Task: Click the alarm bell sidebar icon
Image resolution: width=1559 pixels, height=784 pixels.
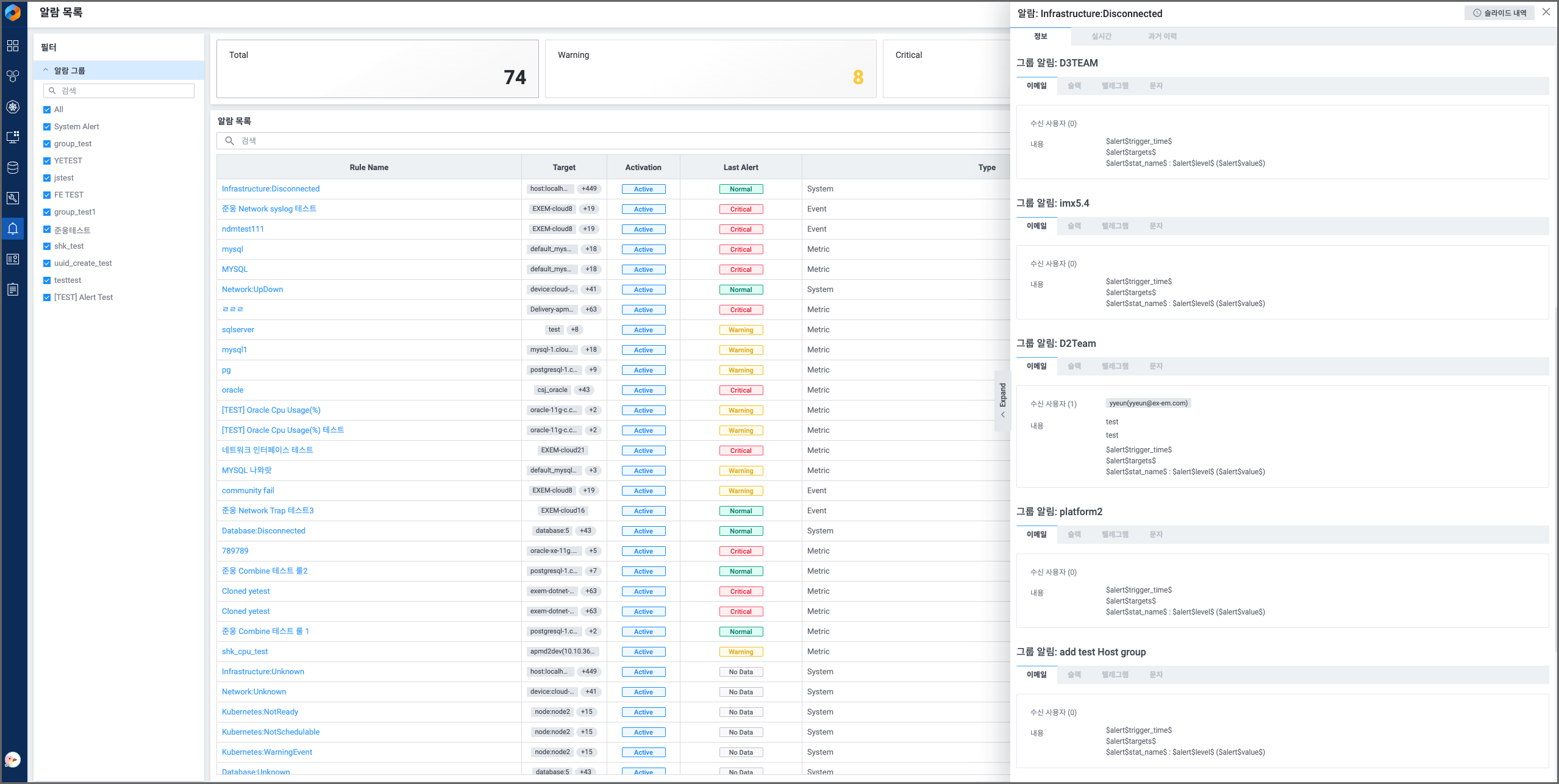Action: (13, 229)
